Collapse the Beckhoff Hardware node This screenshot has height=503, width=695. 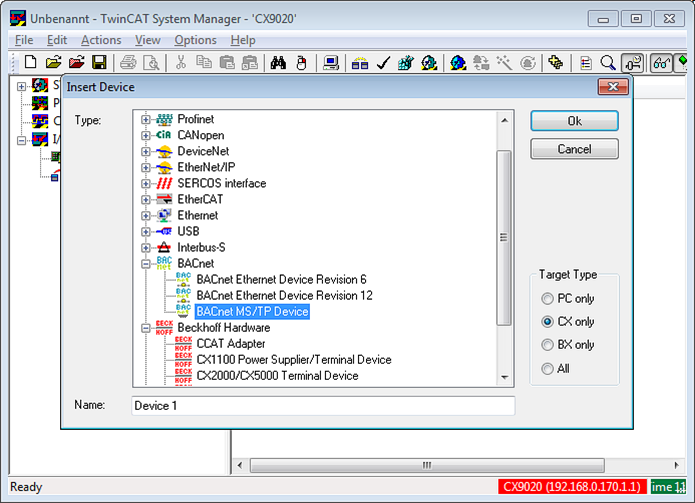pos(145,328)
